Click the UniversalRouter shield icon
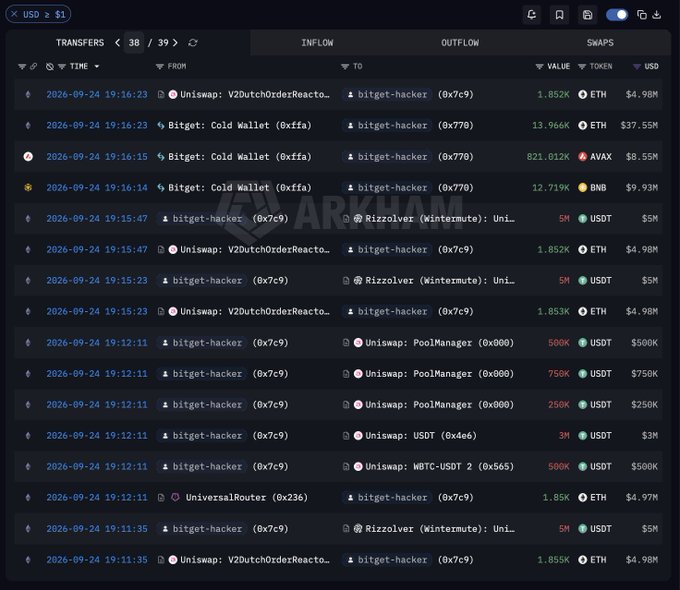 coord(175,498)
